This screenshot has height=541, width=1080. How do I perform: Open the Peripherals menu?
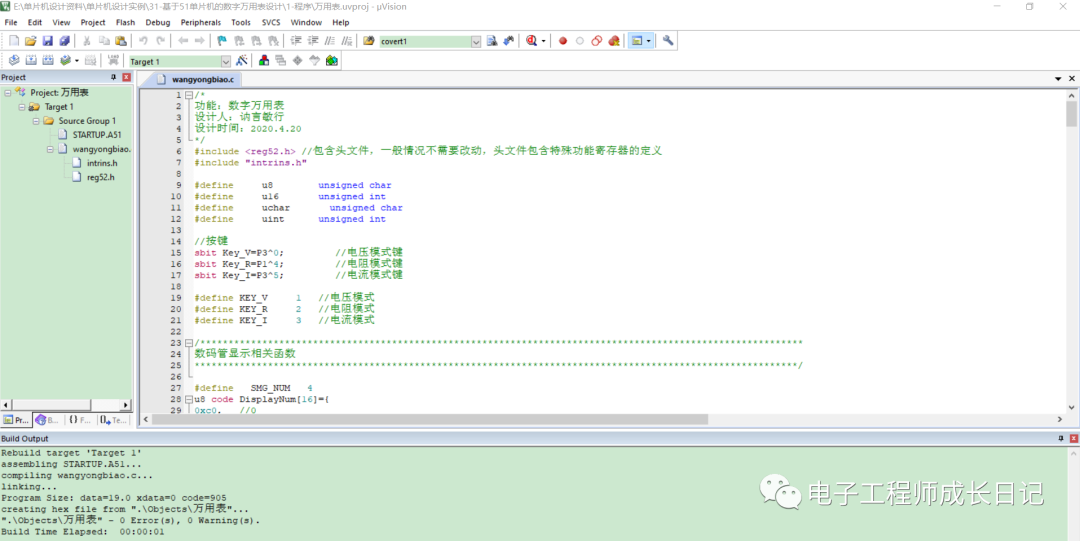200,22
